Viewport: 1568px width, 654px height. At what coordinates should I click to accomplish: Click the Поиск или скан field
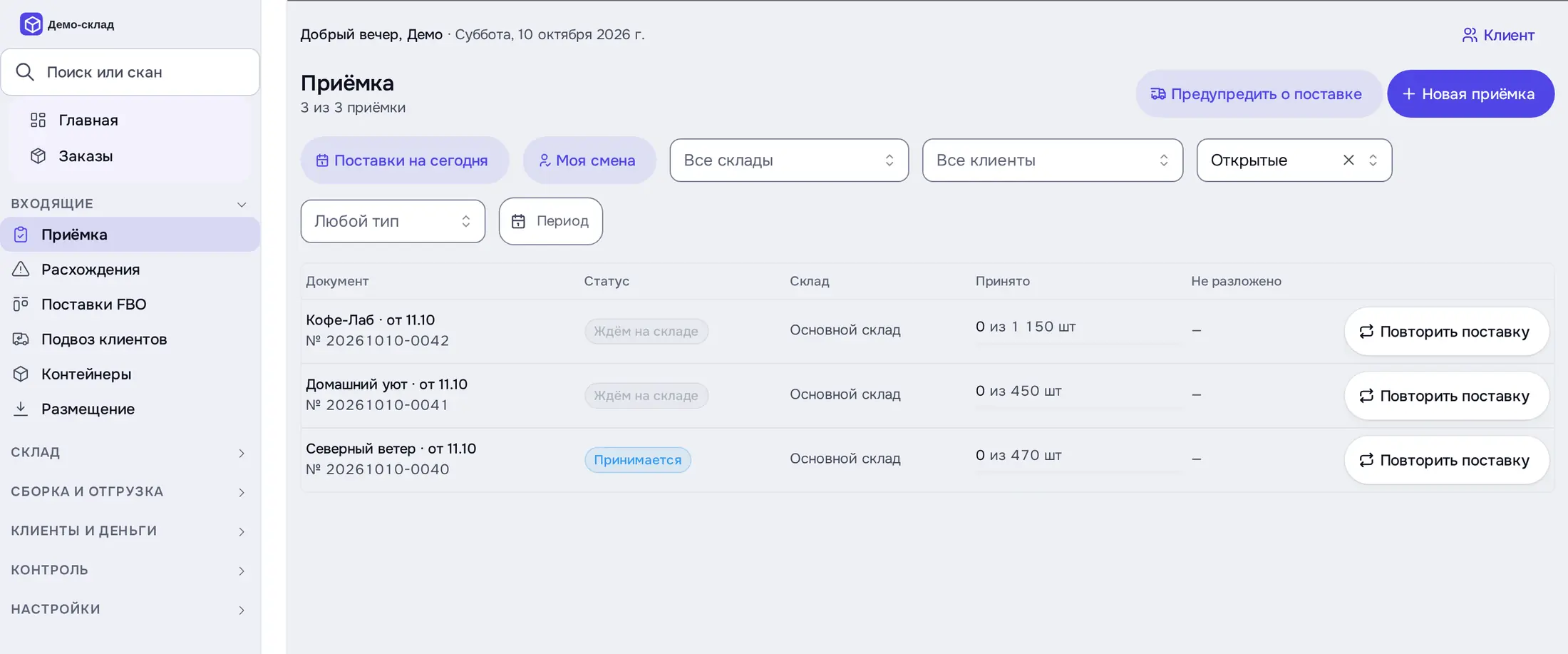coord(130,72)
